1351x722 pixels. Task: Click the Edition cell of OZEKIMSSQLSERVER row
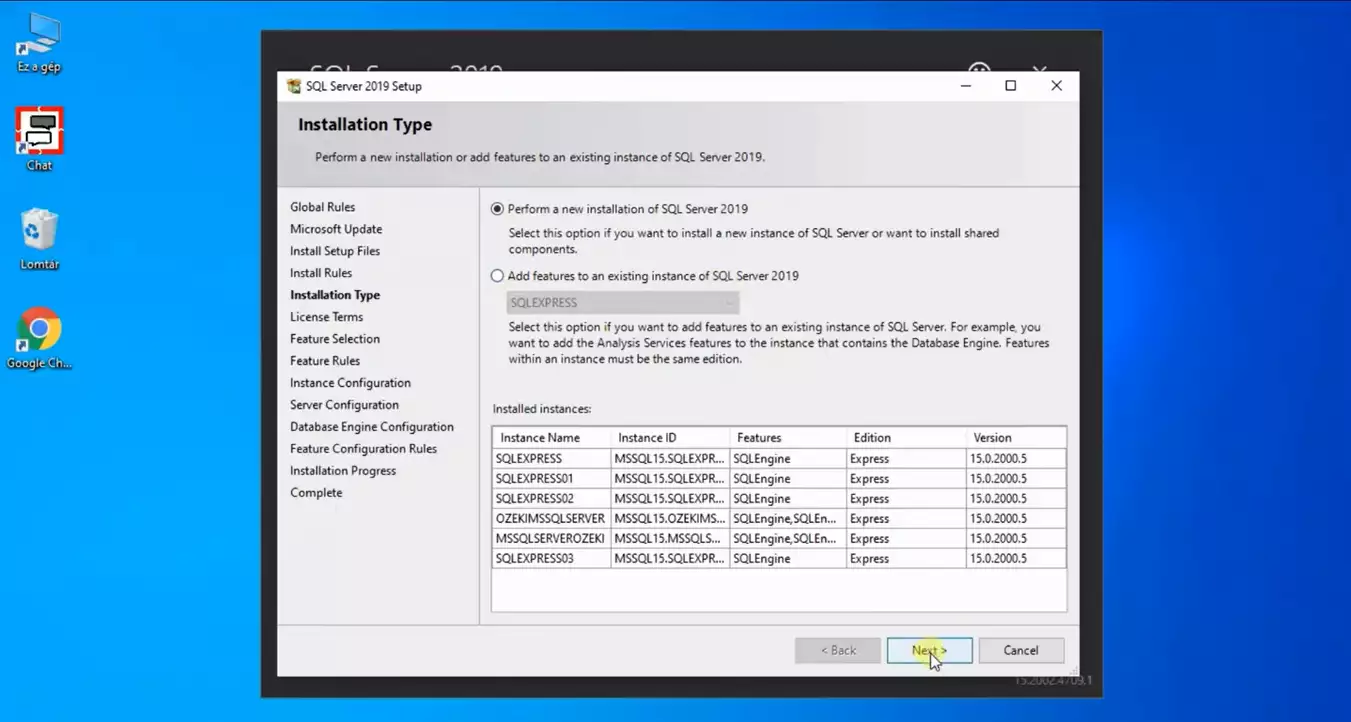coord(906,519)
